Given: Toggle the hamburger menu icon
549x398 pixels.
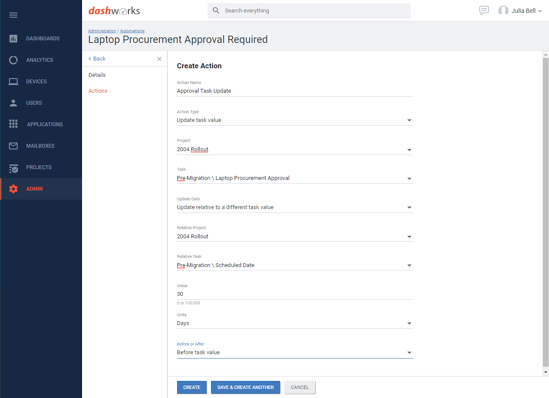Looking at the screenshot, I should (13, 15).
